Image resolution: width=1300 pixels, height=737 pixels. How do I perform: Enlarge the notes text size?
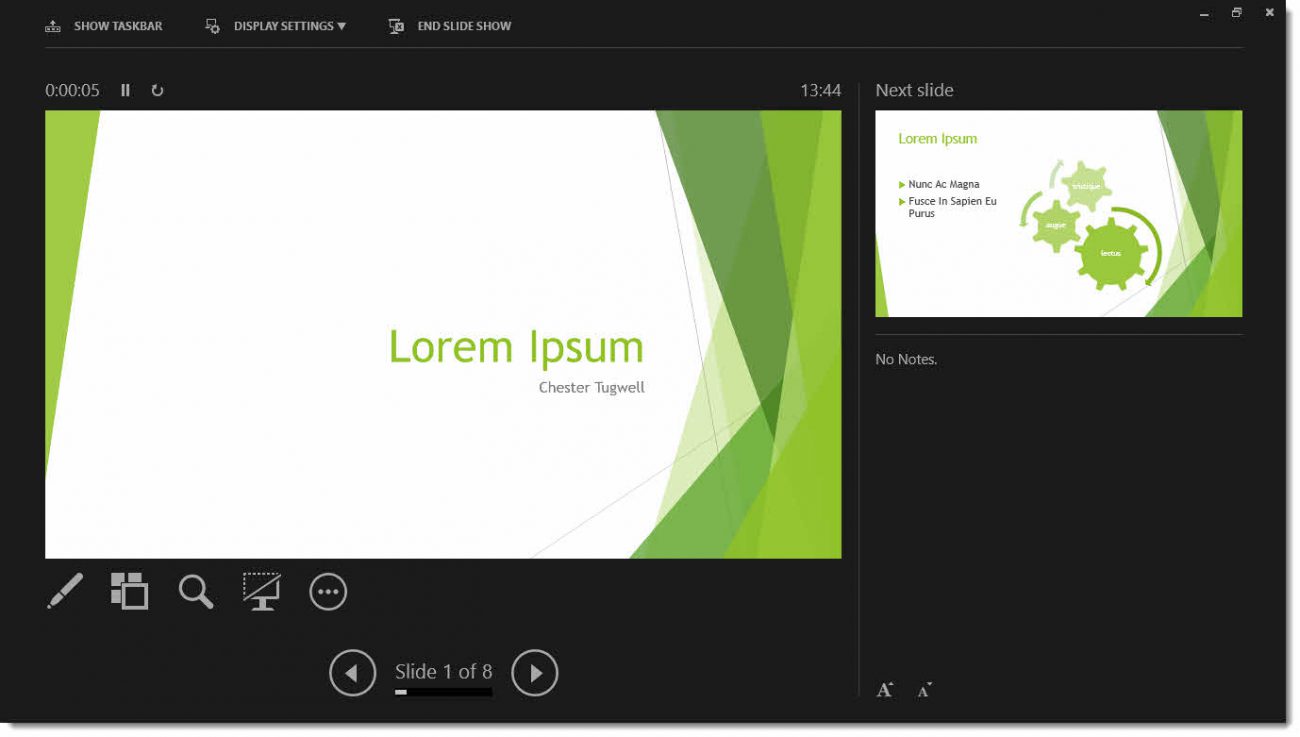884,689
